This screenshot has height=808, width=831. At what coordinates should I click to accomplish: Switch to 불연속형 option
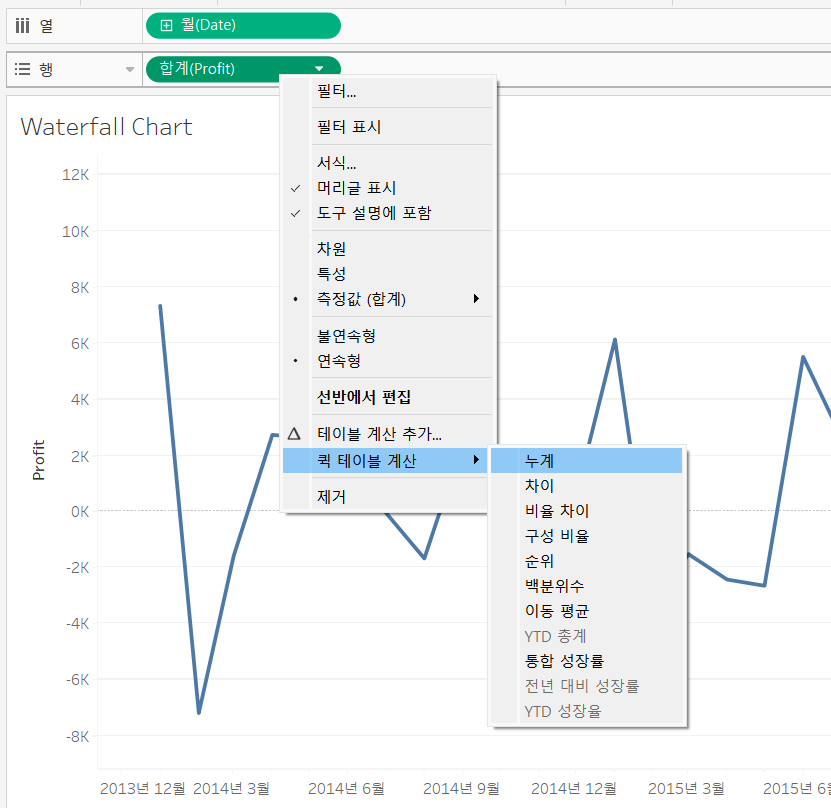388,335
